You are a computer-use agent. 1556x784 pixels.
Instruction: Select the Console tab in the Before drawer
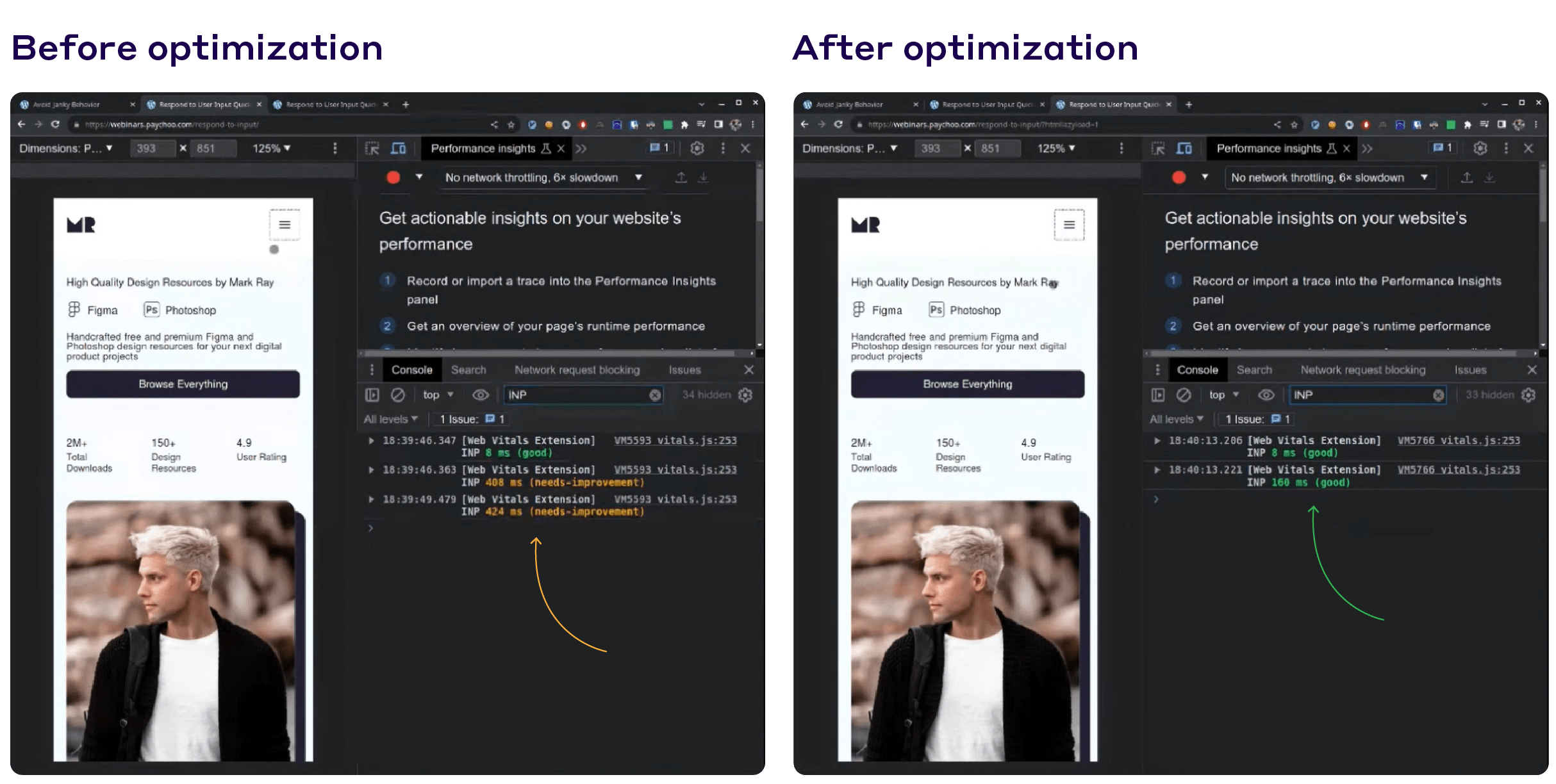click(412, 370)
